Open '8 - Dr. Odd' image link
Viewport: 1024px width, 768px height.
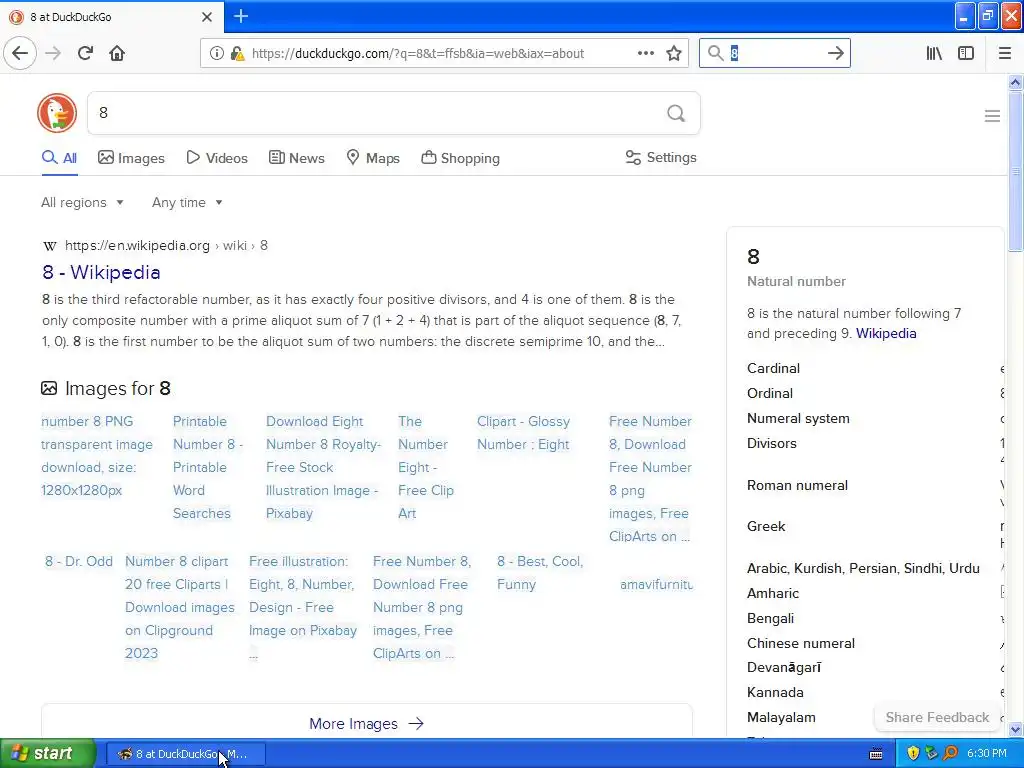78,561
